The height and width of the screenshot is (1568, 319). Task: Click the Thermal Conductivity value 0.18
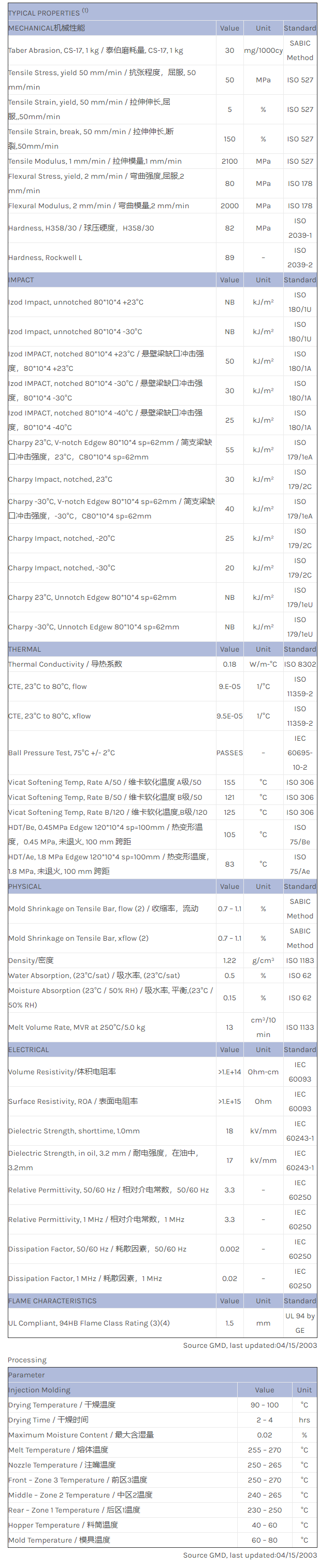(229, 664)
